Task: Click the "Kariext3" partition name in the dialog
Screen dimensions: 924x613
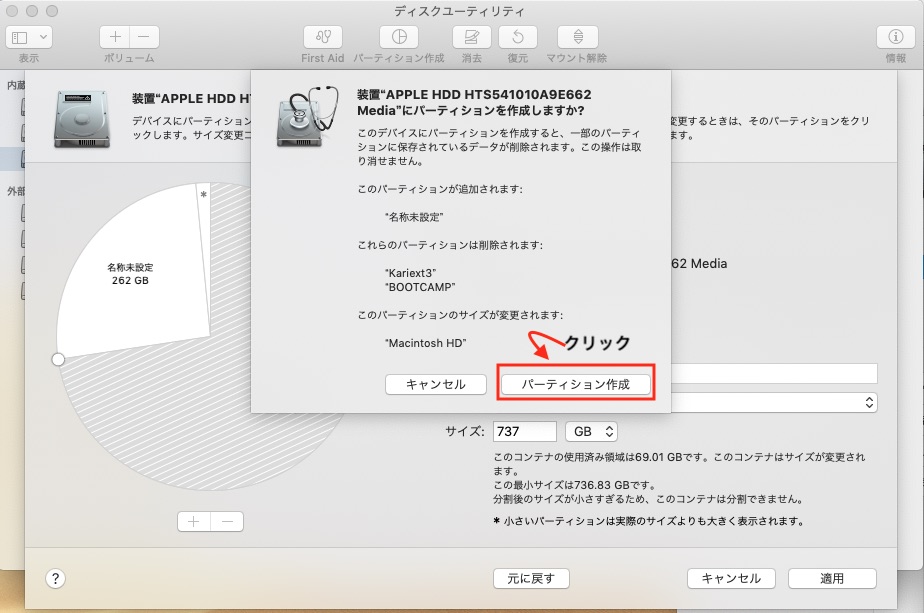Action: pos(411,273)
